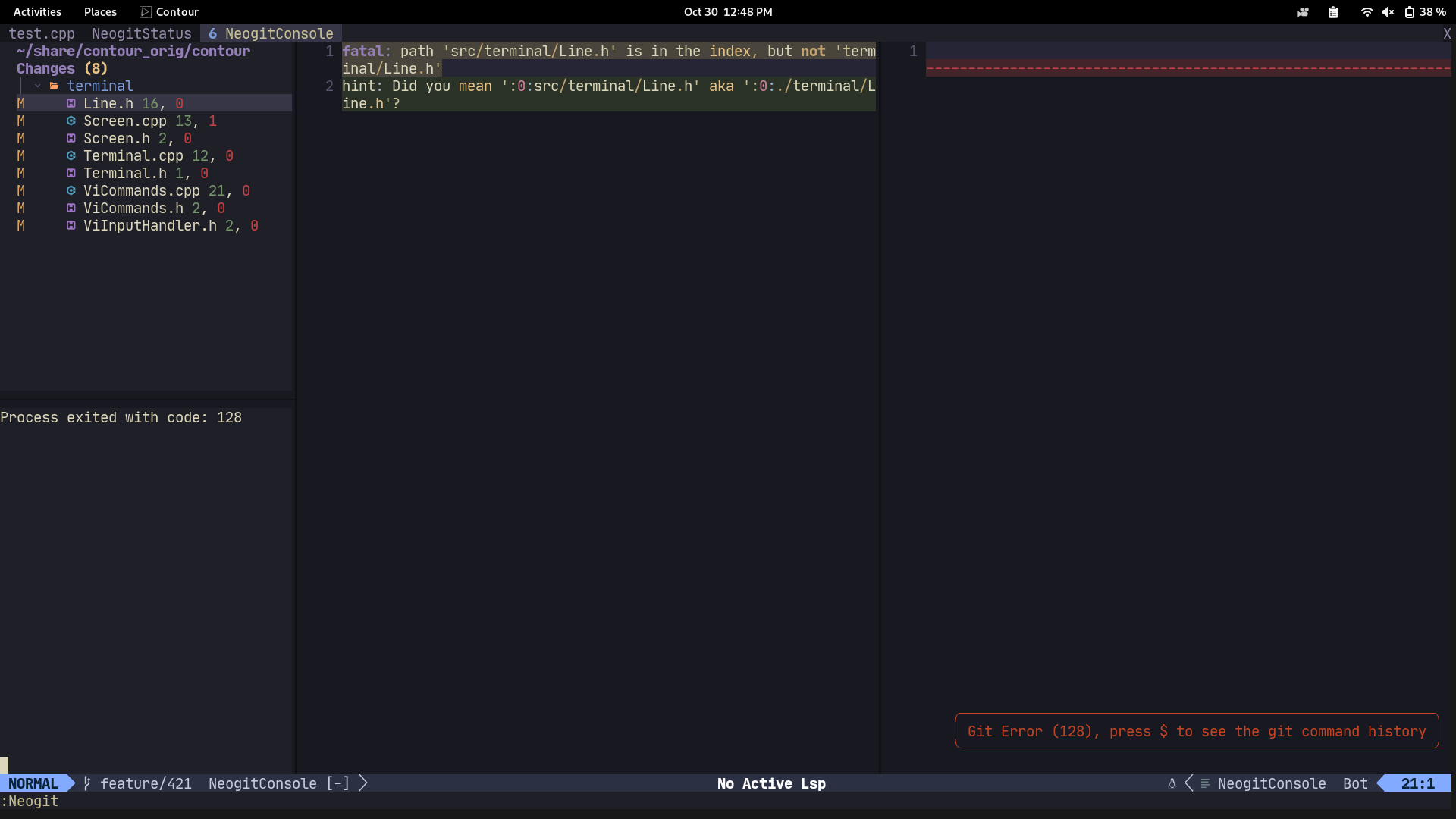The height and width of the screenshot is (819, 1456).
Task: Open the Places menu
Action: pyautogui.click(x=100, y=12)
